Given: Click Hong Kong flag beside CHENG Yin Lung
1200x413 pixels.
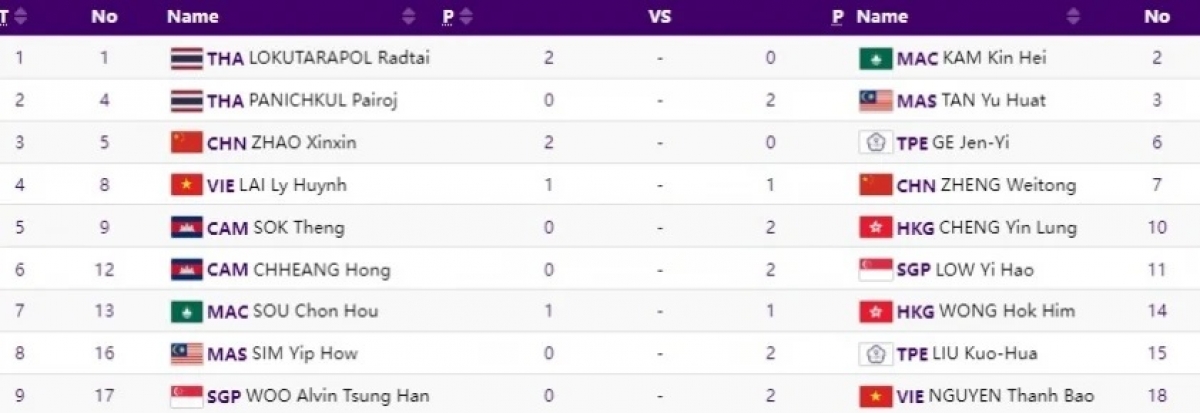Looking at the screenshot, I should pos(876,227).
